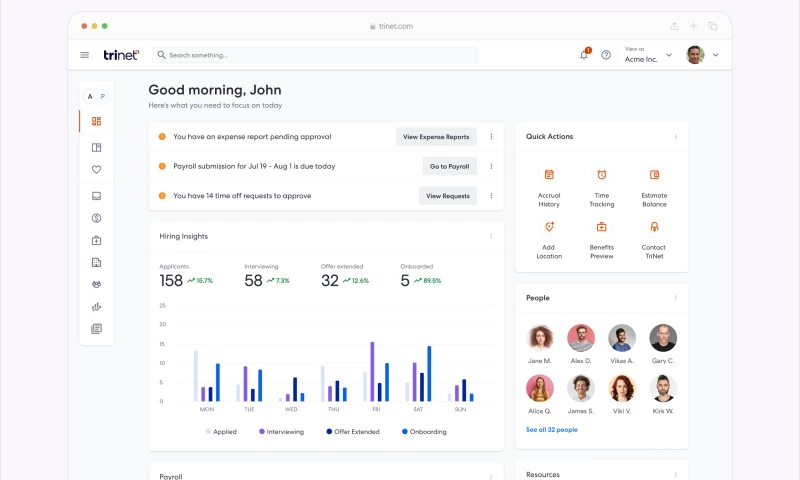Switch sidebar to A mode

[90, 96]
